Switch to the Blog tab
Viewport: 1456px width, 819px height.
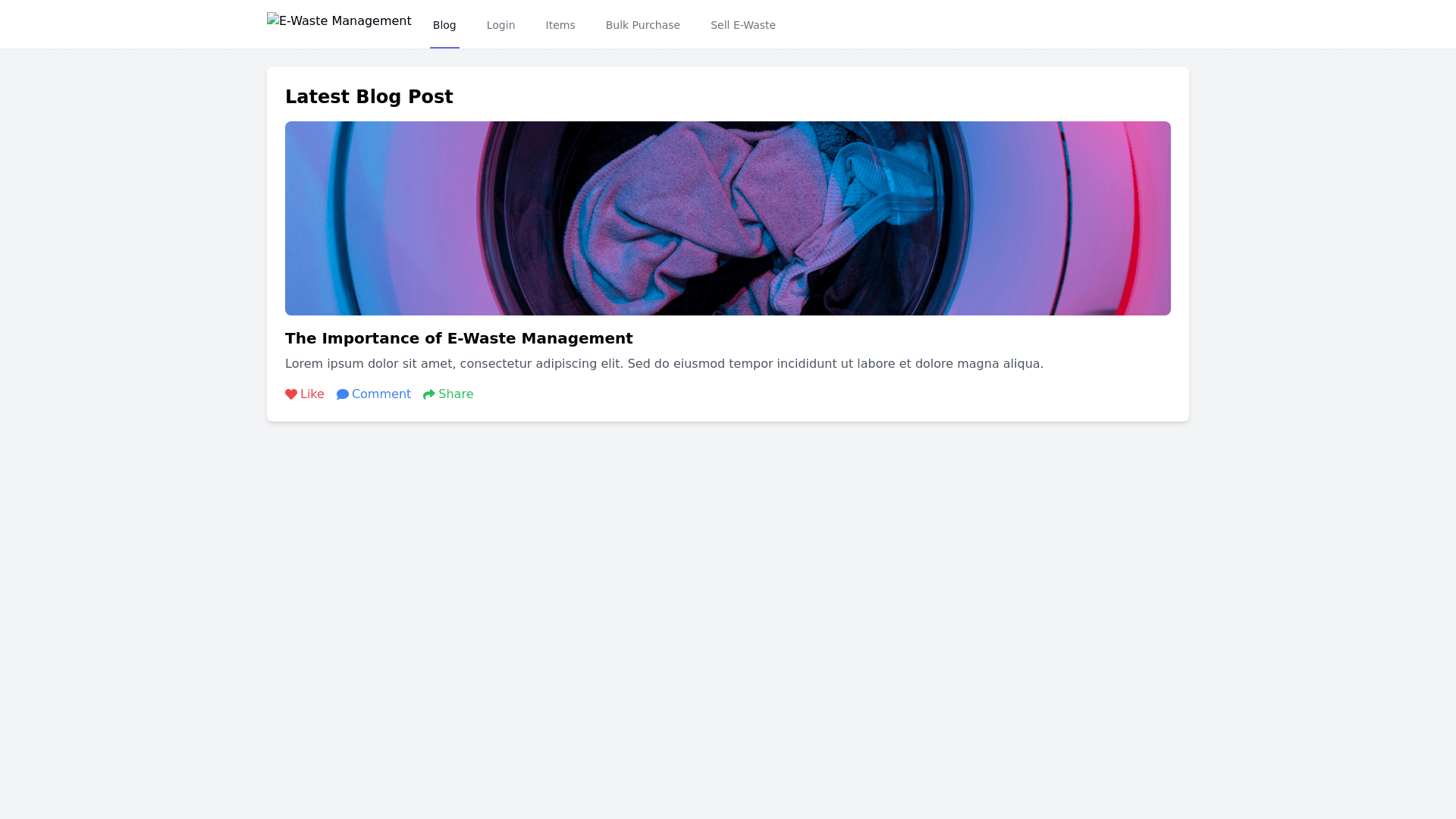[444, 25]
